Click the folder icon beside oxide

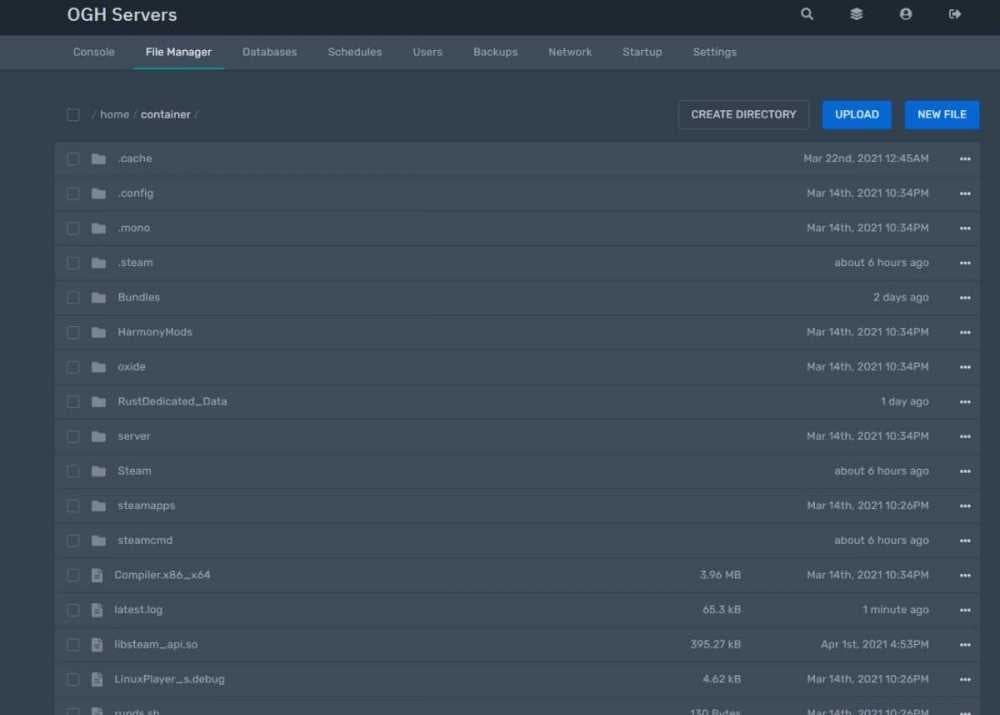[x=98, y=367]
